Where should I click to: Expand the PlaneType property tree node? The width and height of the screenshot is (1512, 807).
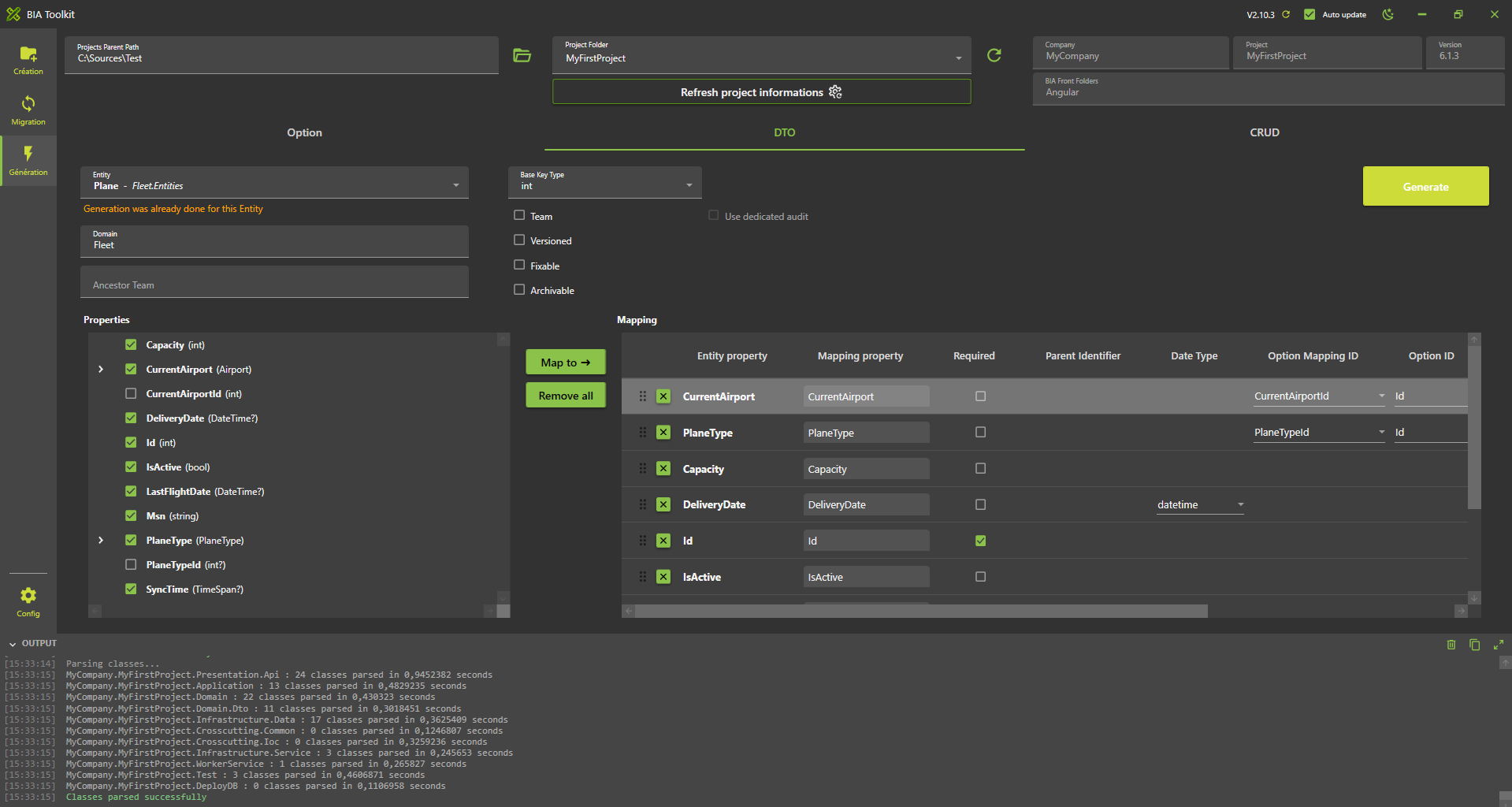pyautogui.click(x=101, y=540)
